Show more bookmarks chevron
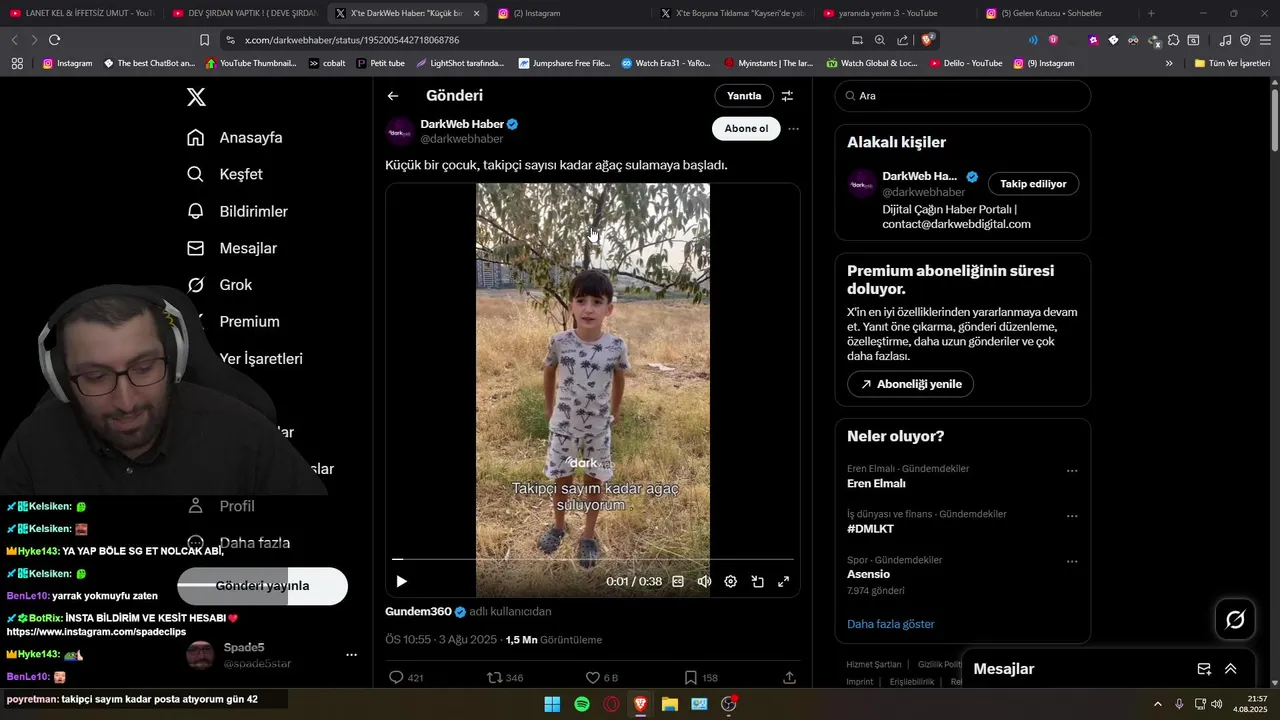 click(x=1169, y=63)
